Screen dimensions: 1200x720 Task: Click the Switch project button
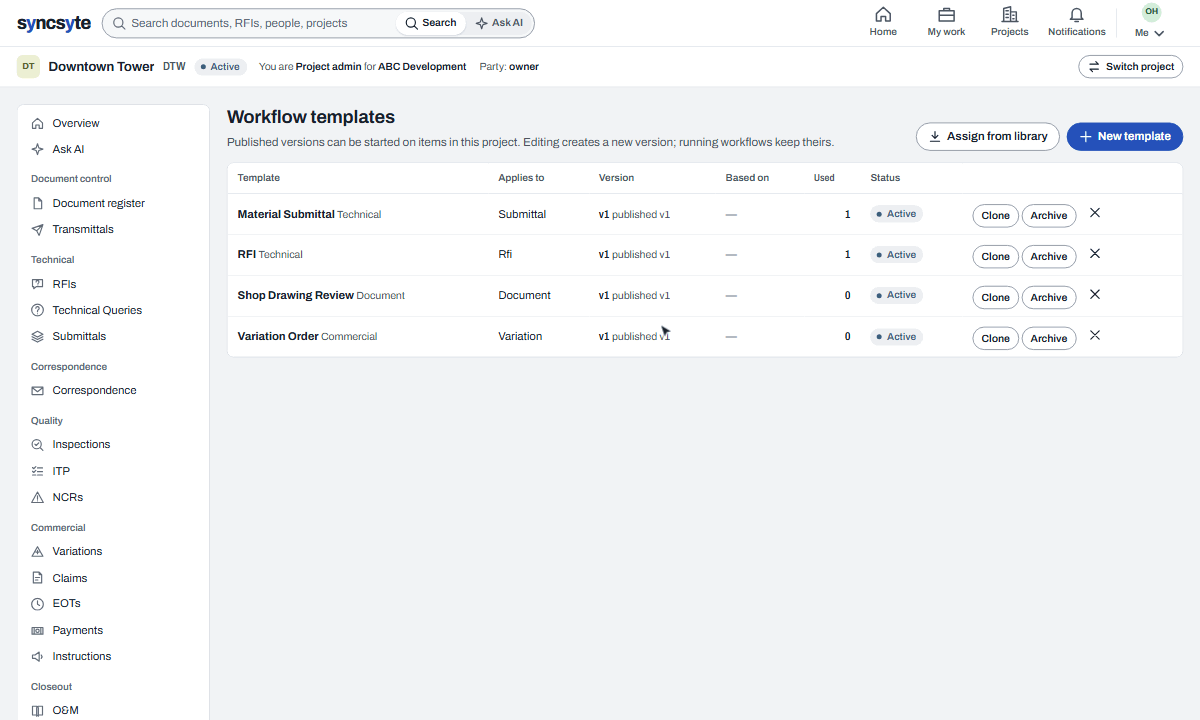click(x=1130, y=67)
